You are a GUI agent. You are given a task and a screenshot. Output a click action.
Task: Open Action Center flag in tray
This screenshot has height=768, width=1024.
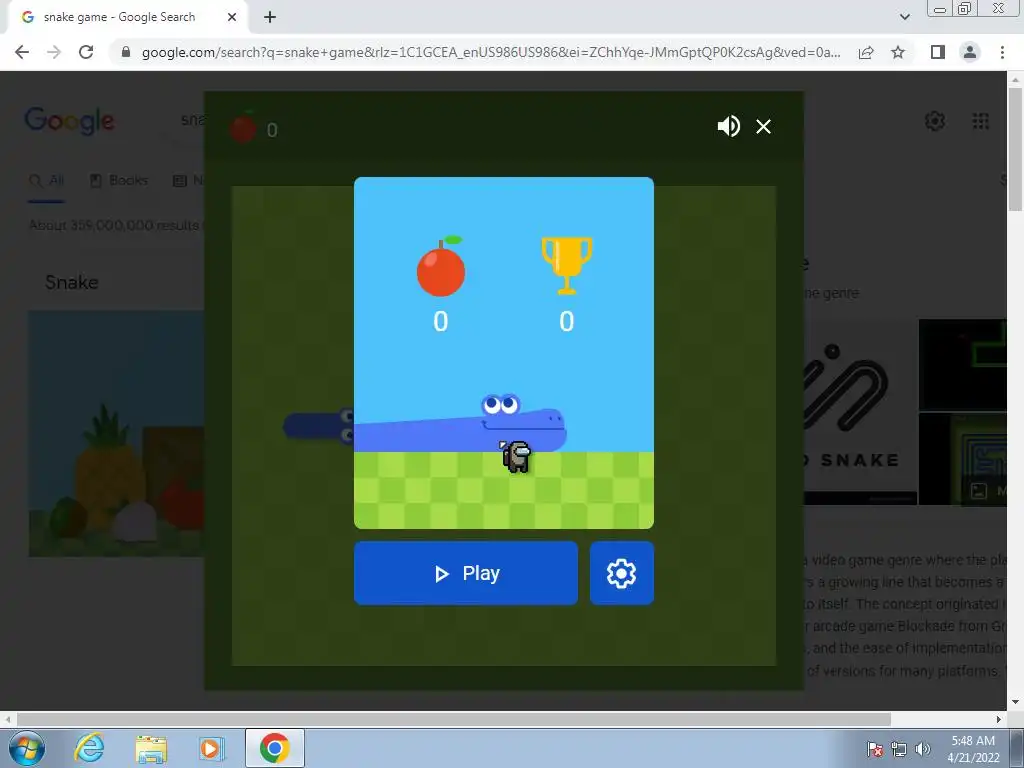point(874,749)
